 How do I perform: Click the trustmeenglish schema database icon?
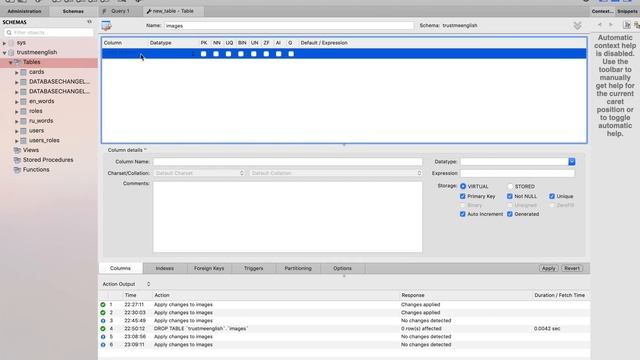(x=11, y=53)
